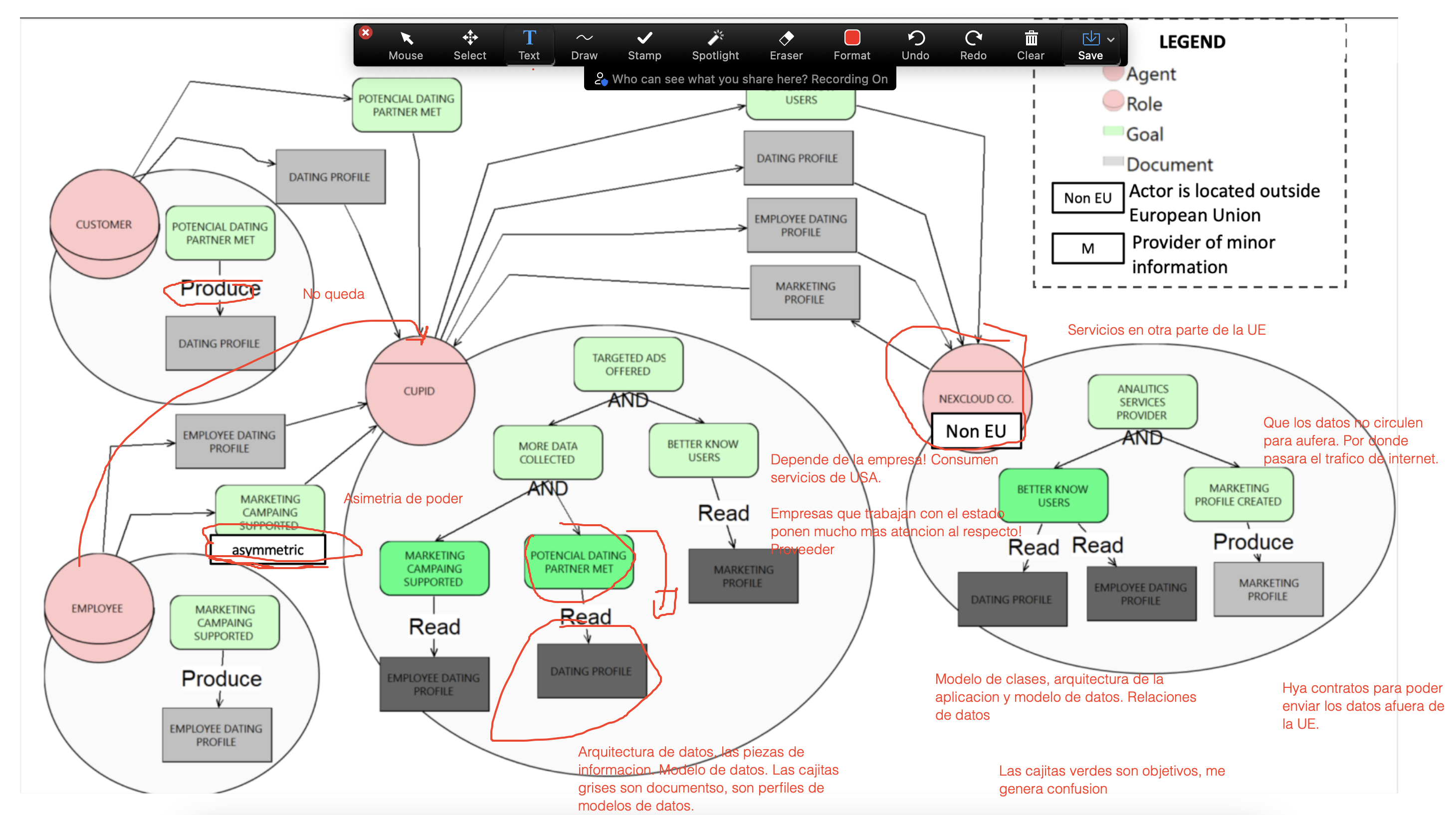The image size is (1456, 815).
Task: Close the annotation toolbar
Action: pos(366,32)
